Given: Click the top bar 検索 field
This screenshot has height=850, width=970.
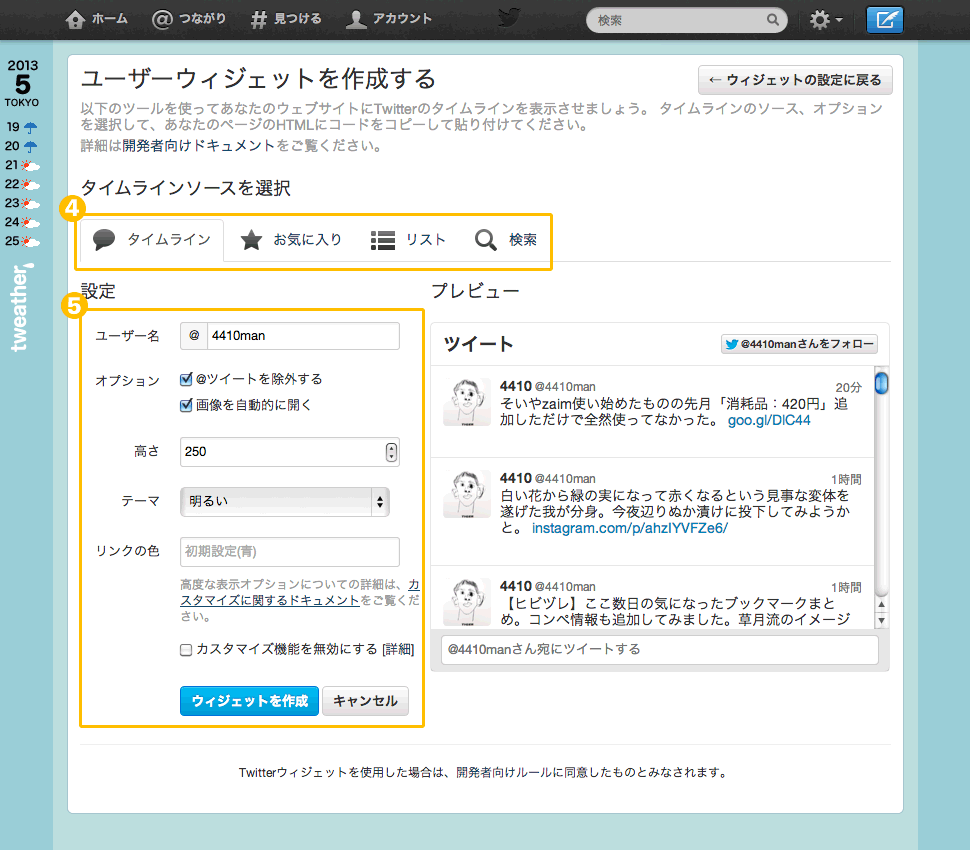Looking at the screenshot, I should coord(687,20).
